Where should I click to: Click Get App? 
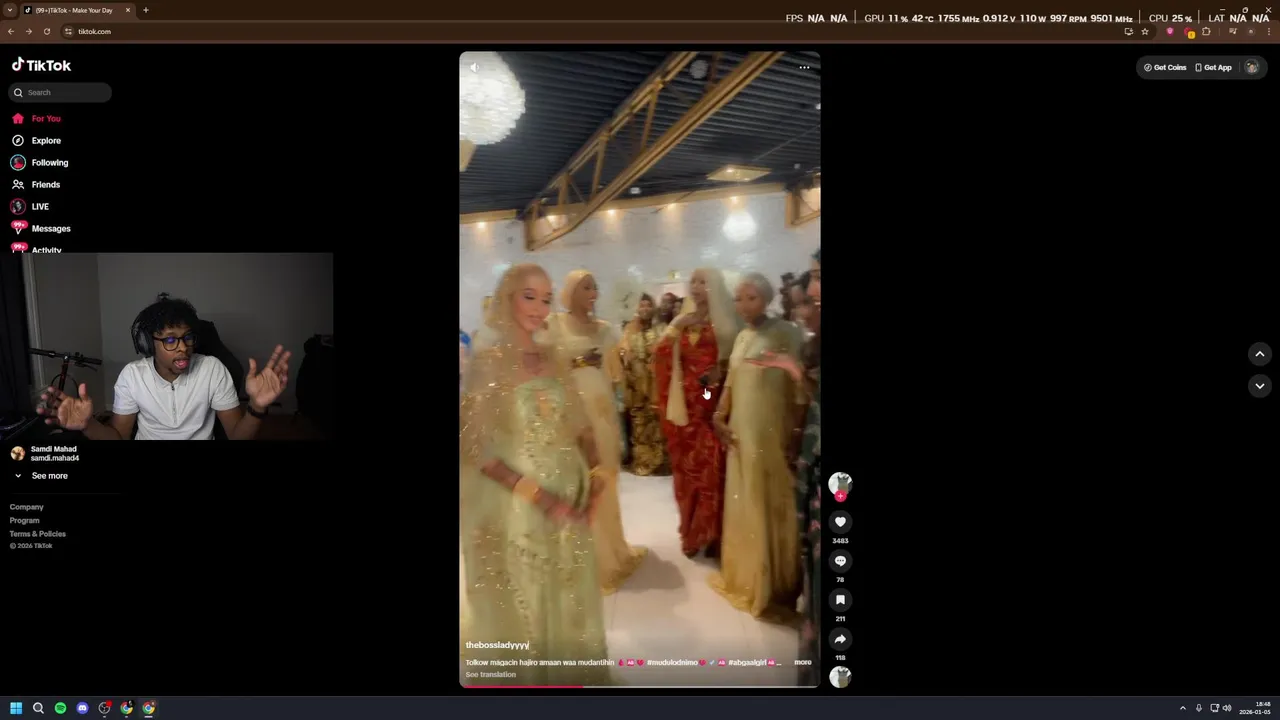point(1213,67)
